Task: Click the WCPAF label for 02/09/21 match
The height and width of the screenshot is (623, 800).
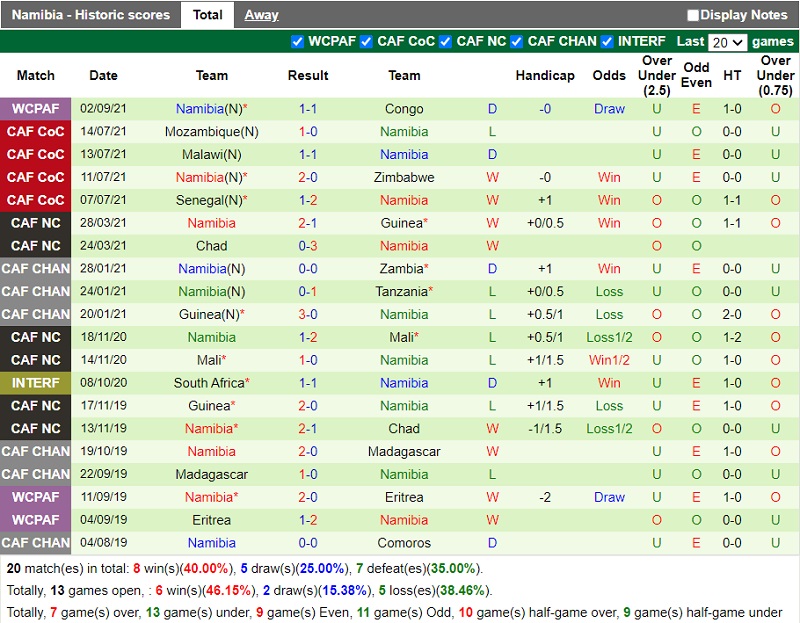Action: (x=35, y=109)
